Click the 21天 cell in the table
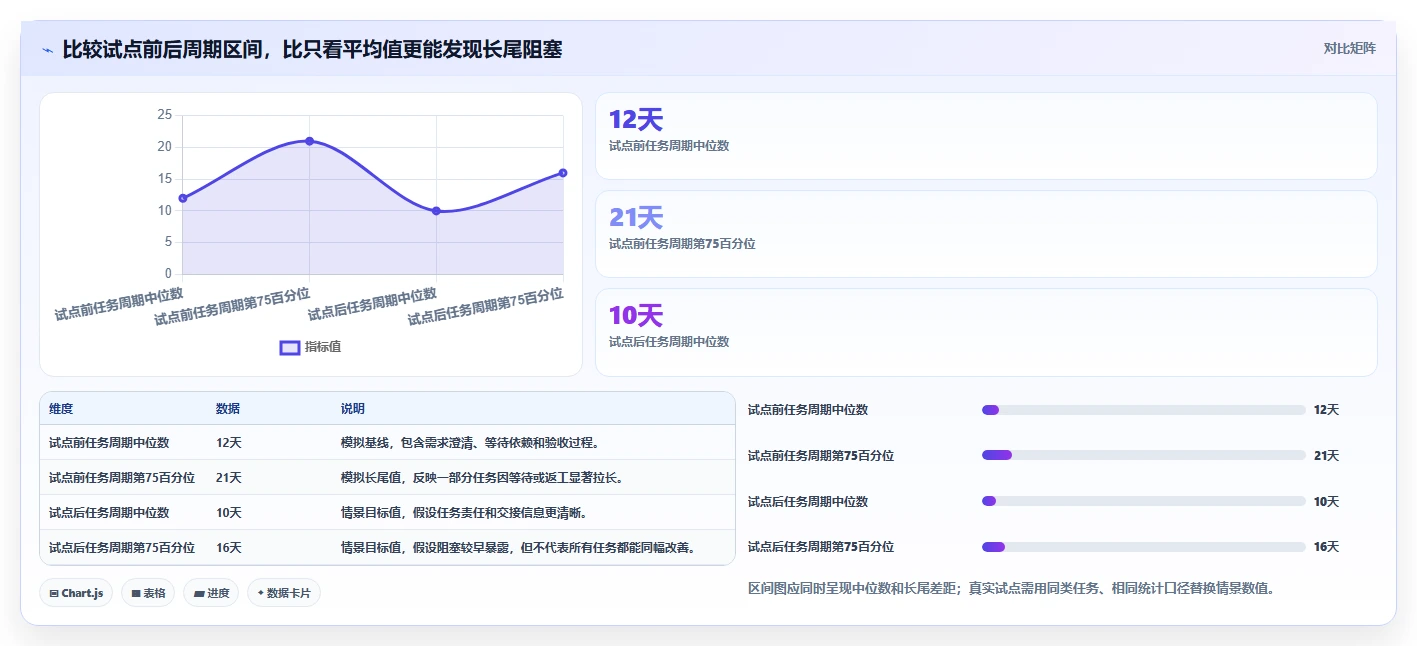The image size is (1417, 646). [229, 478]
